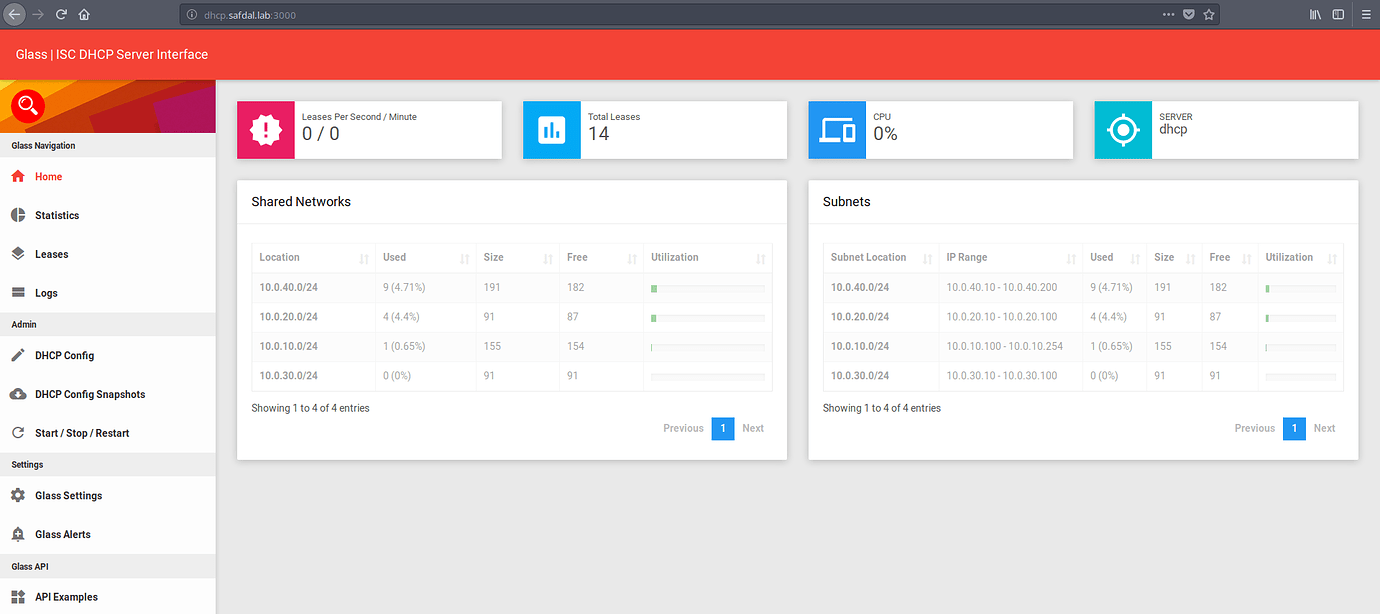Open DHCP Config Snapshots
The height and width of the screenshot is (614, 1380).
pos(18,394)
